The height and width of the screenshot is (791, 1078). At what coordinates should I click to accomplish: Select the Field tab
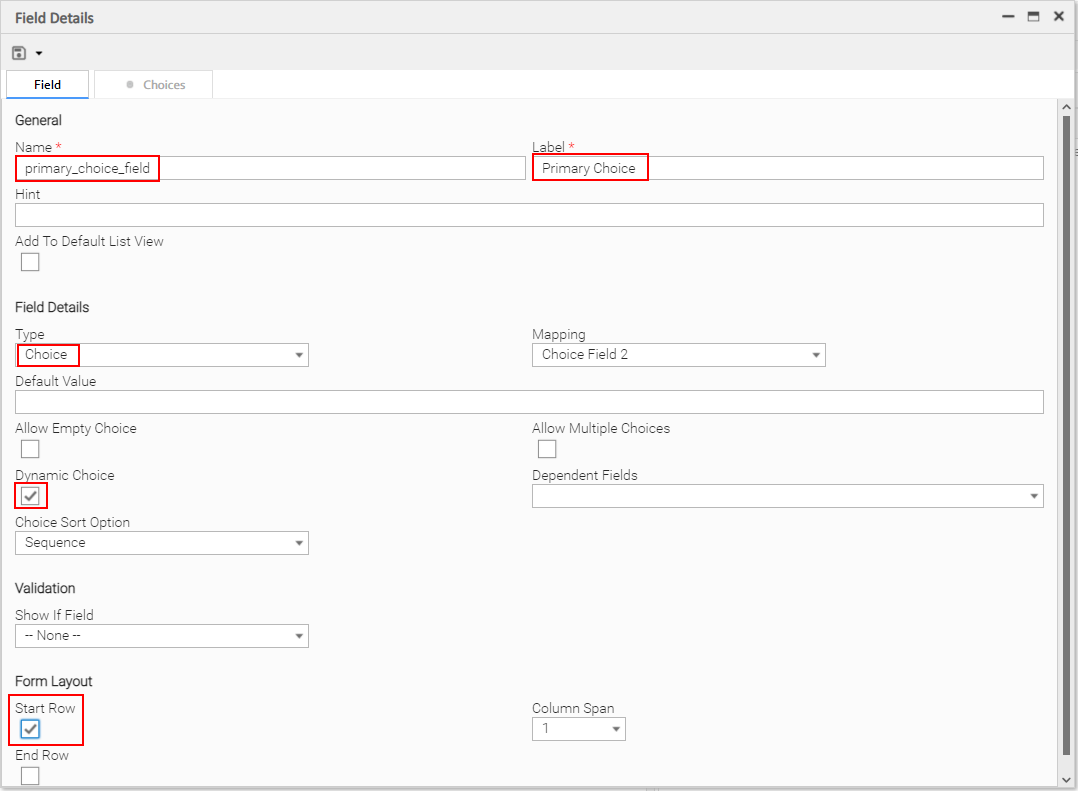point(47,85)
